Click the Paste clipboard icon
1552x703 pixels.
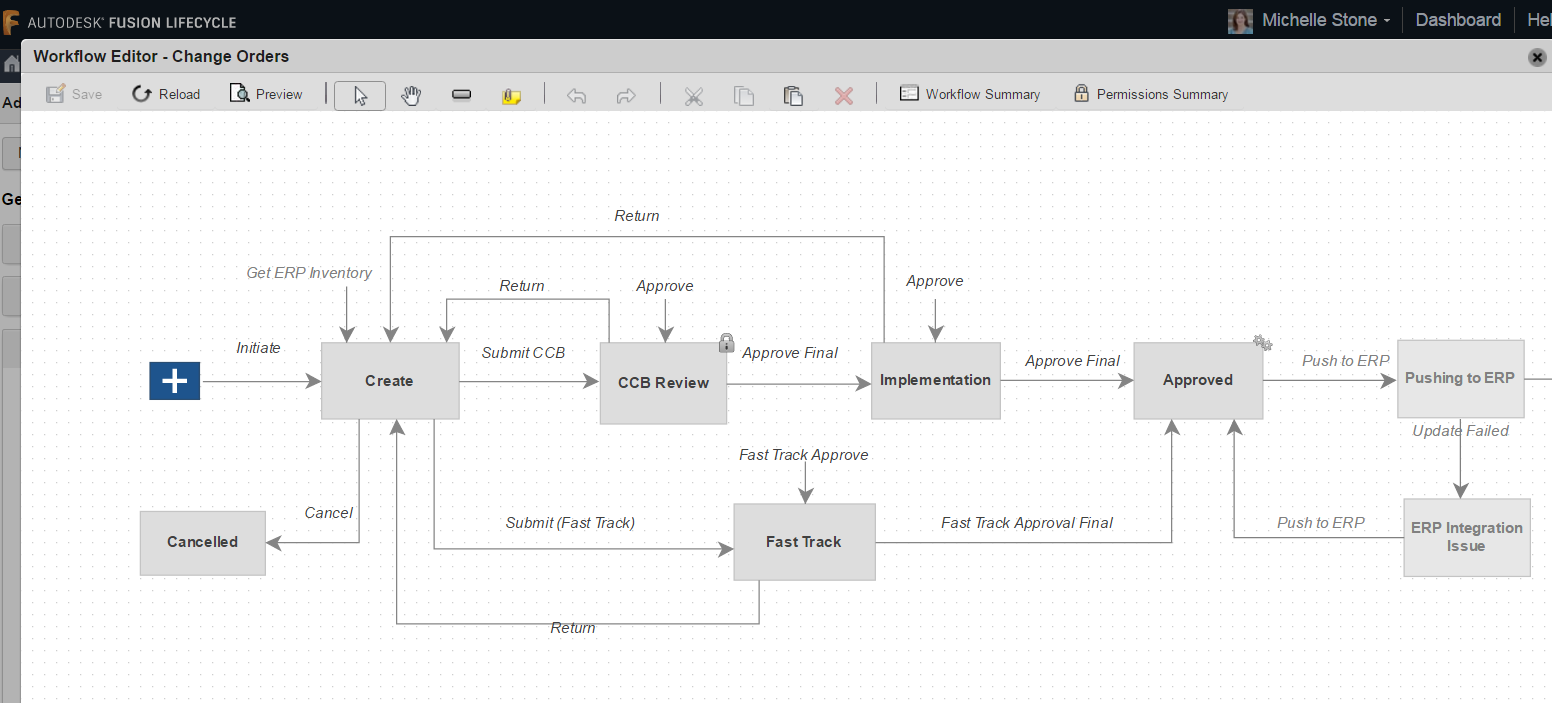coord(793,94)
